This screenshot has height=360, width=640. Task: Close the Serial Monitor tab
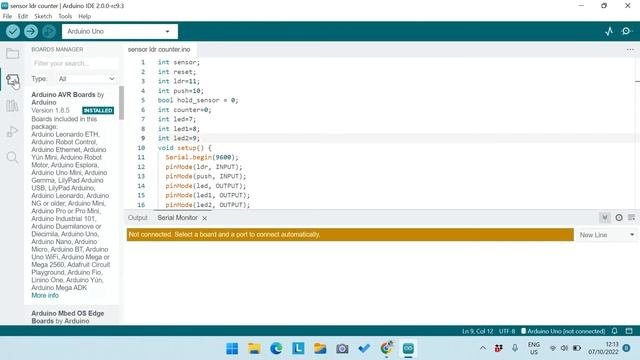pyautogui.click(x=204, y=218)
